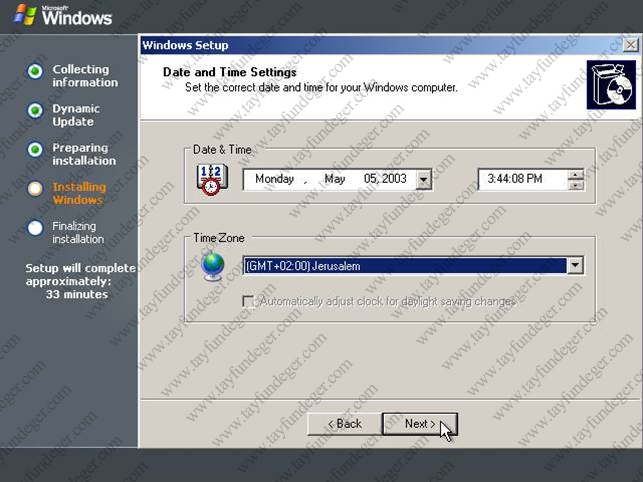Open the date picker dropdown arrow
Viewport: 643px width, 482px height.
423,180
